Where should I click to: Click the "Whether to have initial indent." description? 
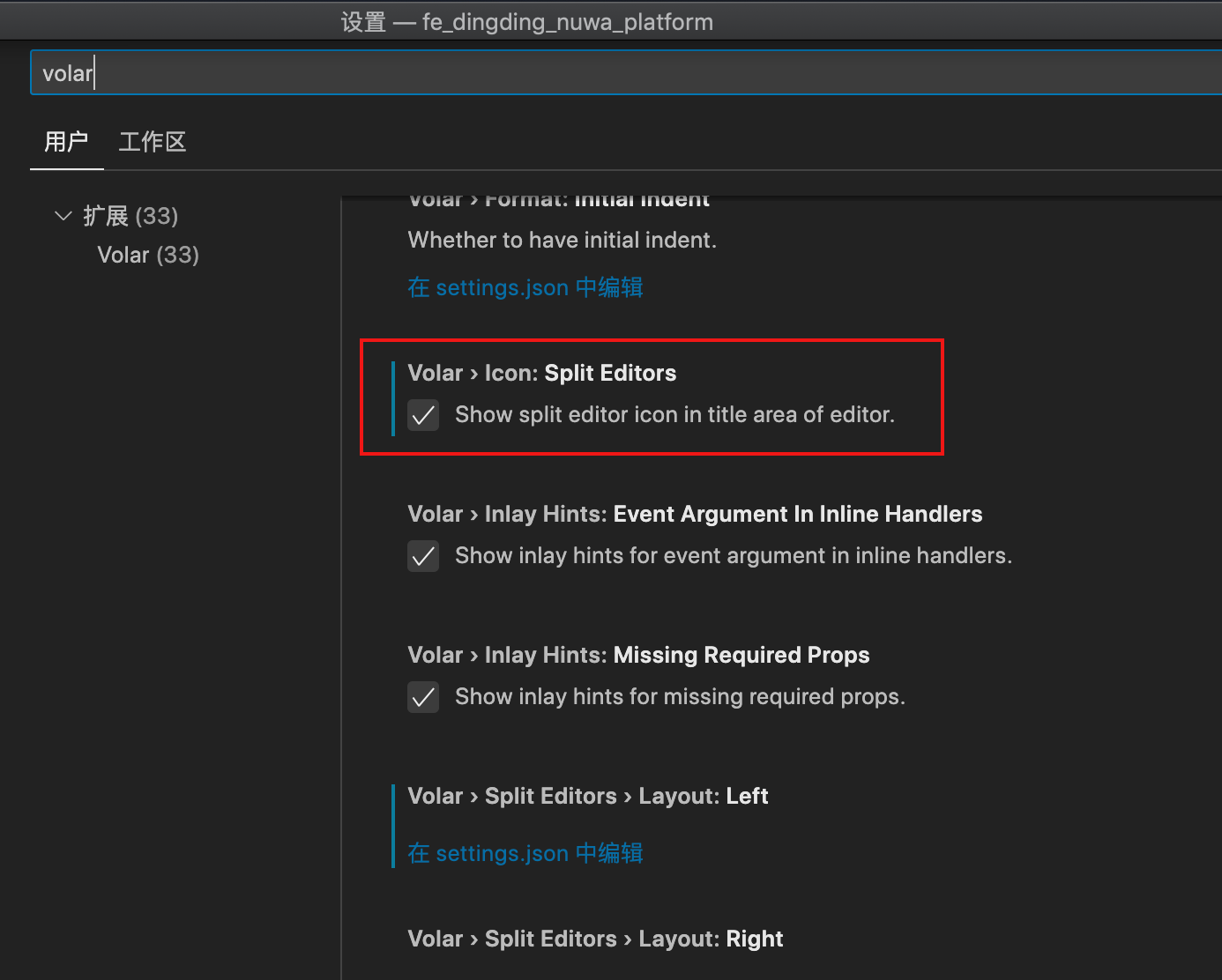point(563,240)
